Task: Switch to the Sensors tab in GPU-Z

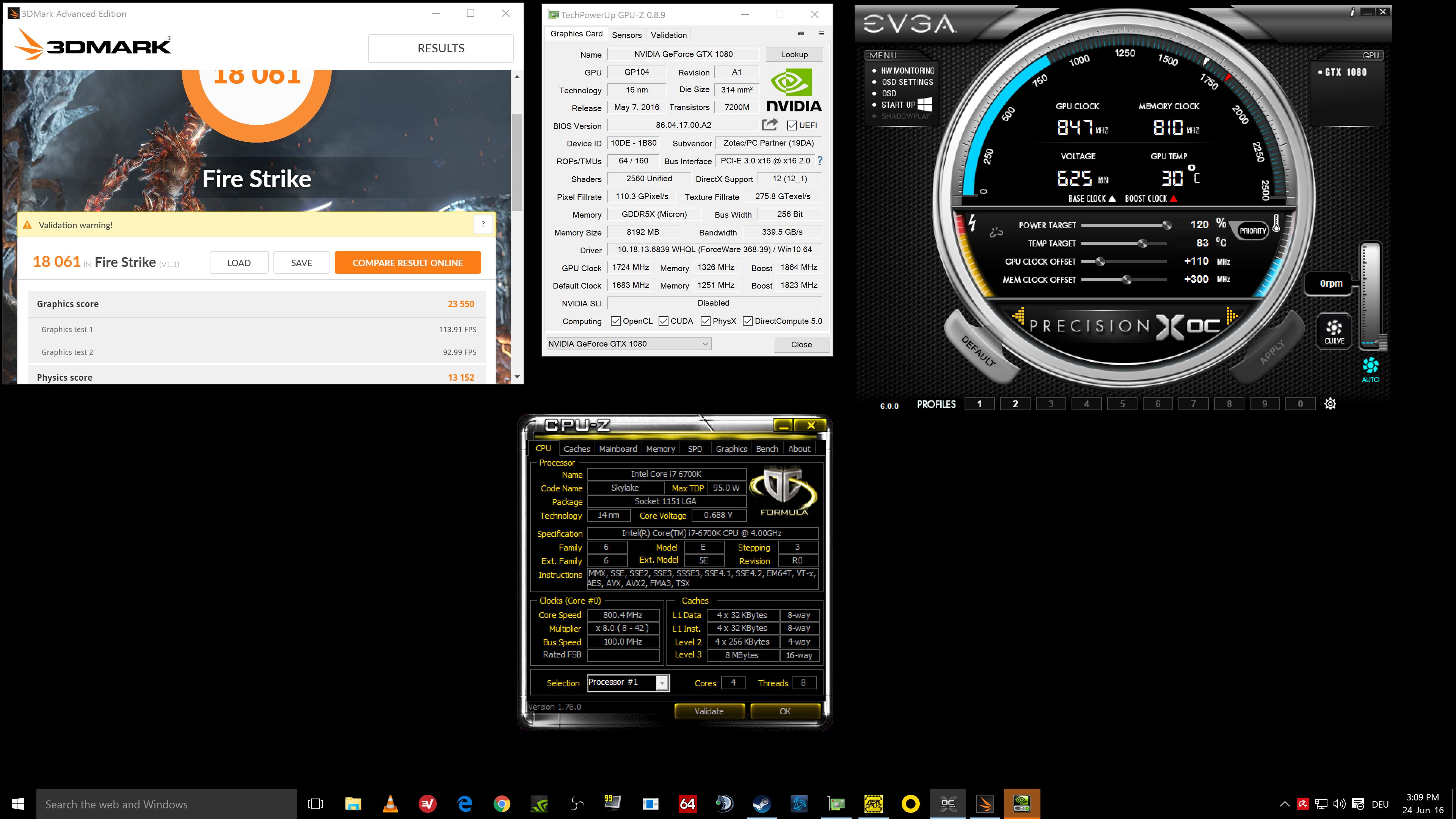Action: [x=626, y=35]
